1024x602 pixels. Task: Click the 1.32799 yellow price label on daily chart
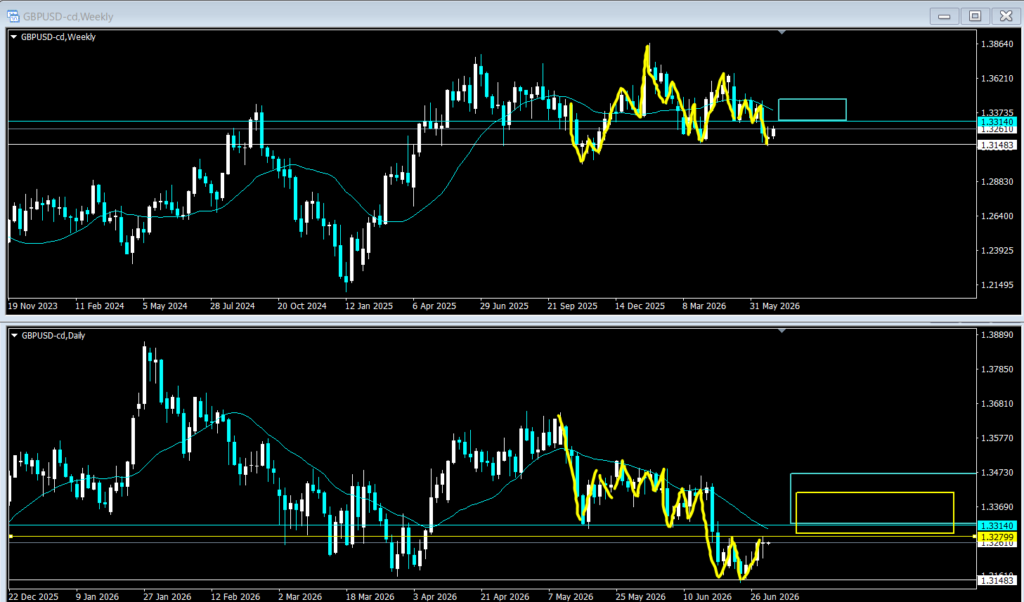[997, 537]
